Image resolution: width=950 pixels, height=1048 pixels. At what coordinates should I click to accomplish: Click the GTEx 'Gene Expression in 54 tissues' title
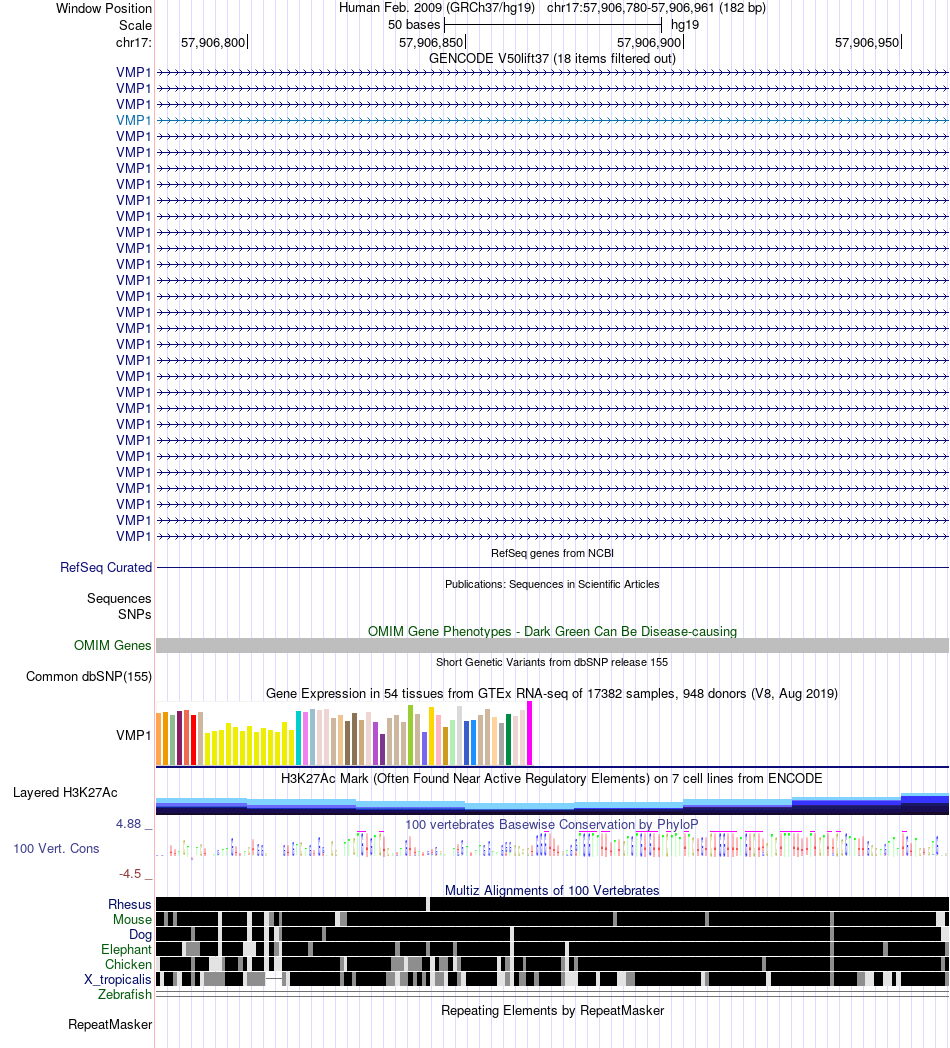552,694
